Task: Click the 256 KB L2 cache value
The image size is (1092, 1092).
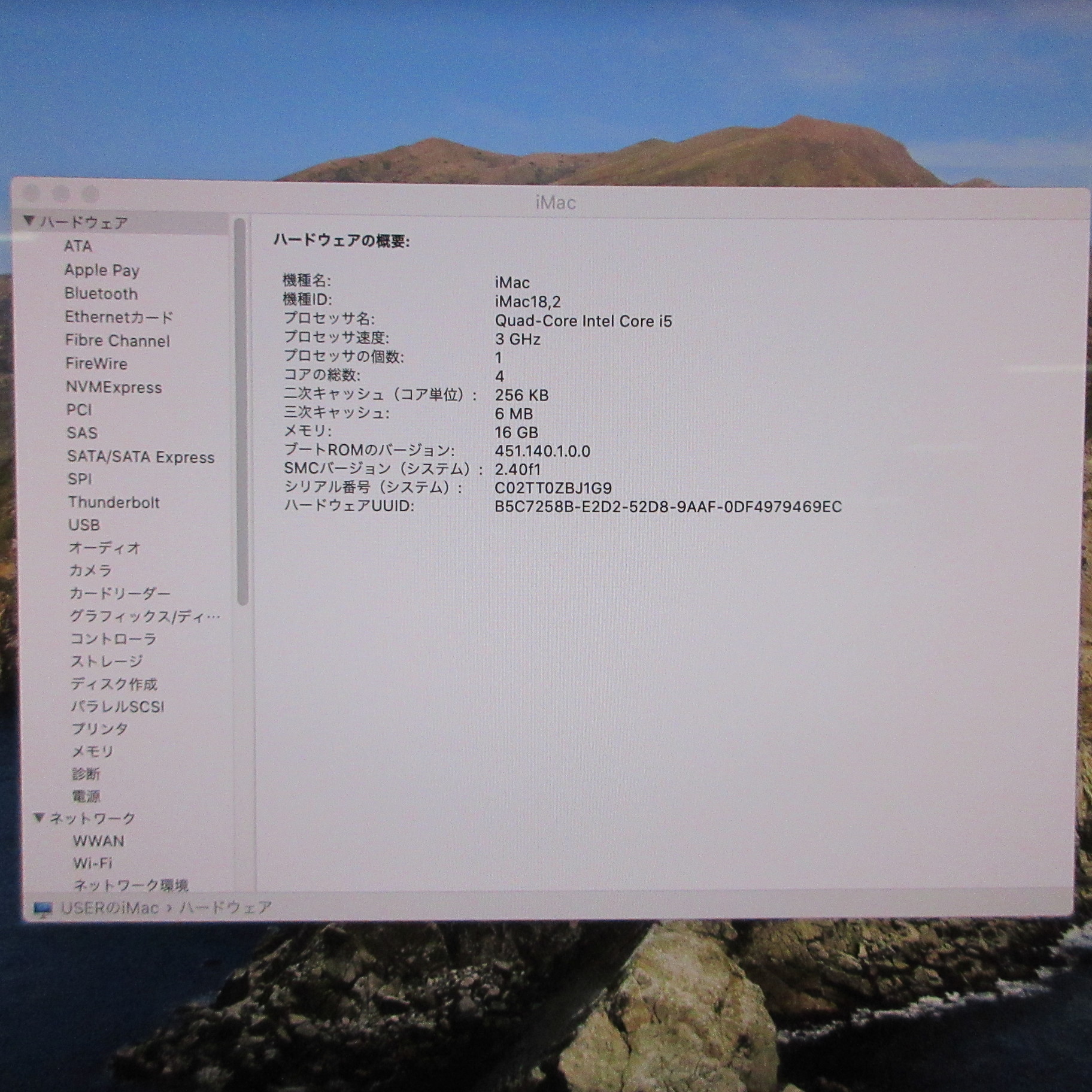Action: coord(521,395)
